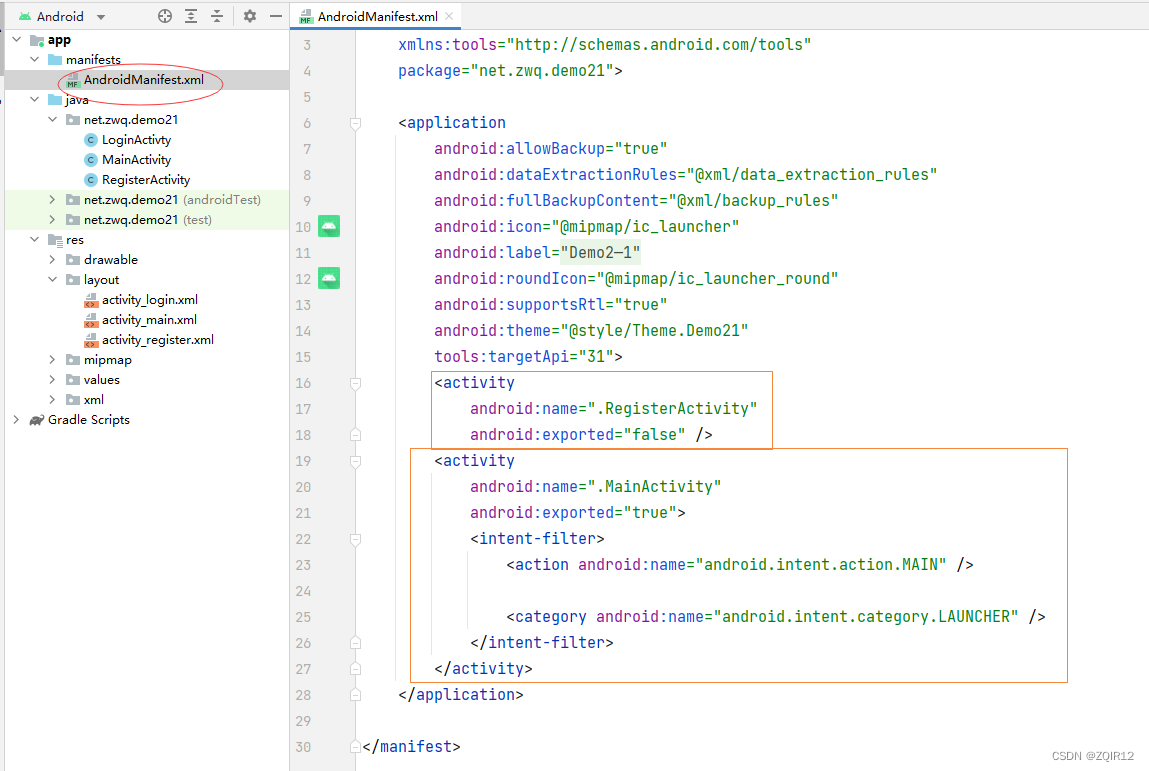Viewport: 1149px width, 771px height.
Task: Fold the application tag at line 6
Action: point(355,123)
